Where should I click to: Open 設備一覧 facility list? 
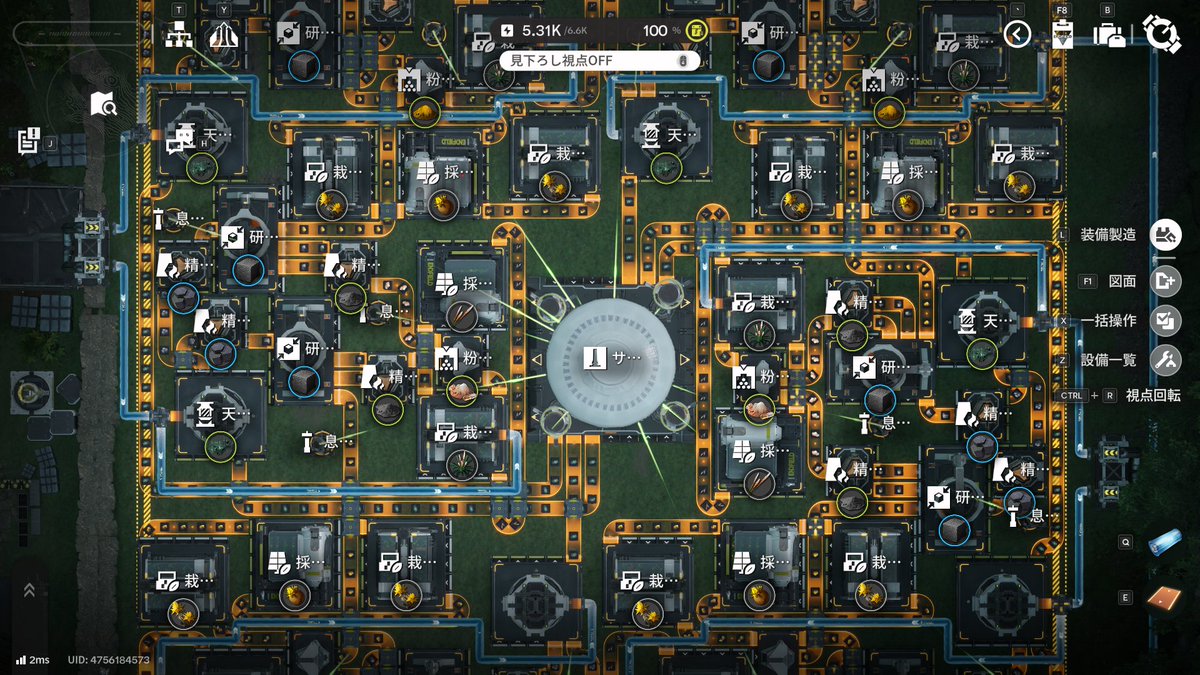click(x=1165, y=360)
